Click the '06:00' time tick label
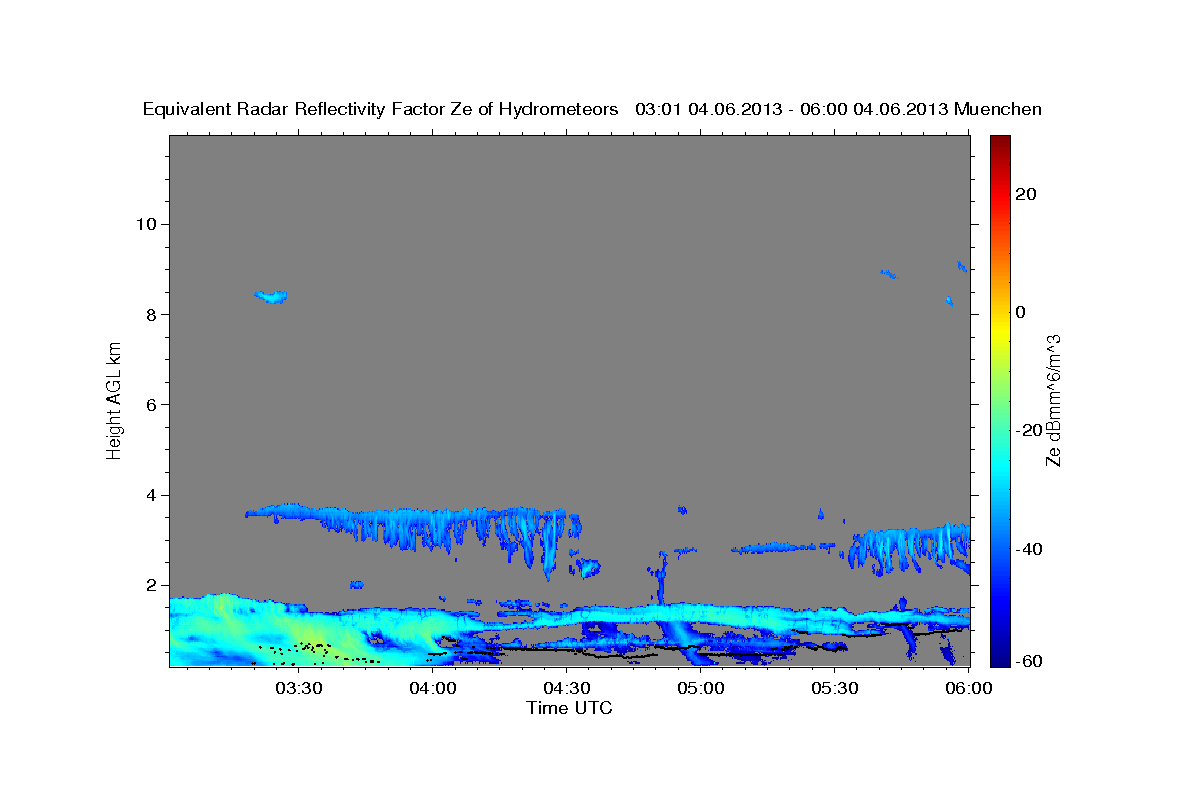 969,688
